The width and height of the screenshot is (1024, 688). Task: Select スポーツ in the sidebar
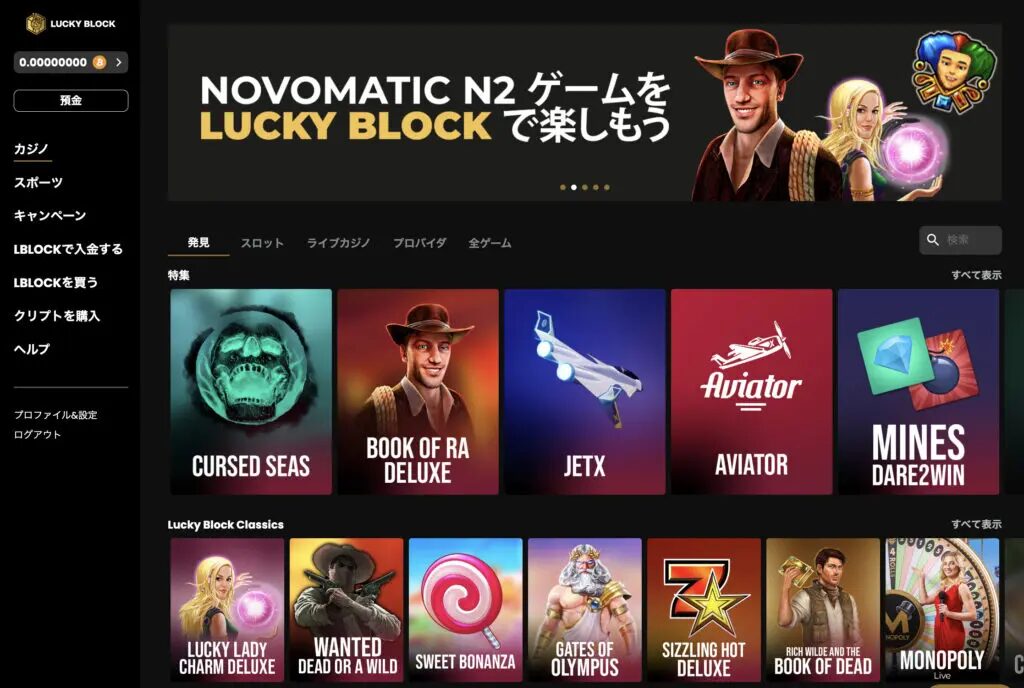tap(39, 183)
